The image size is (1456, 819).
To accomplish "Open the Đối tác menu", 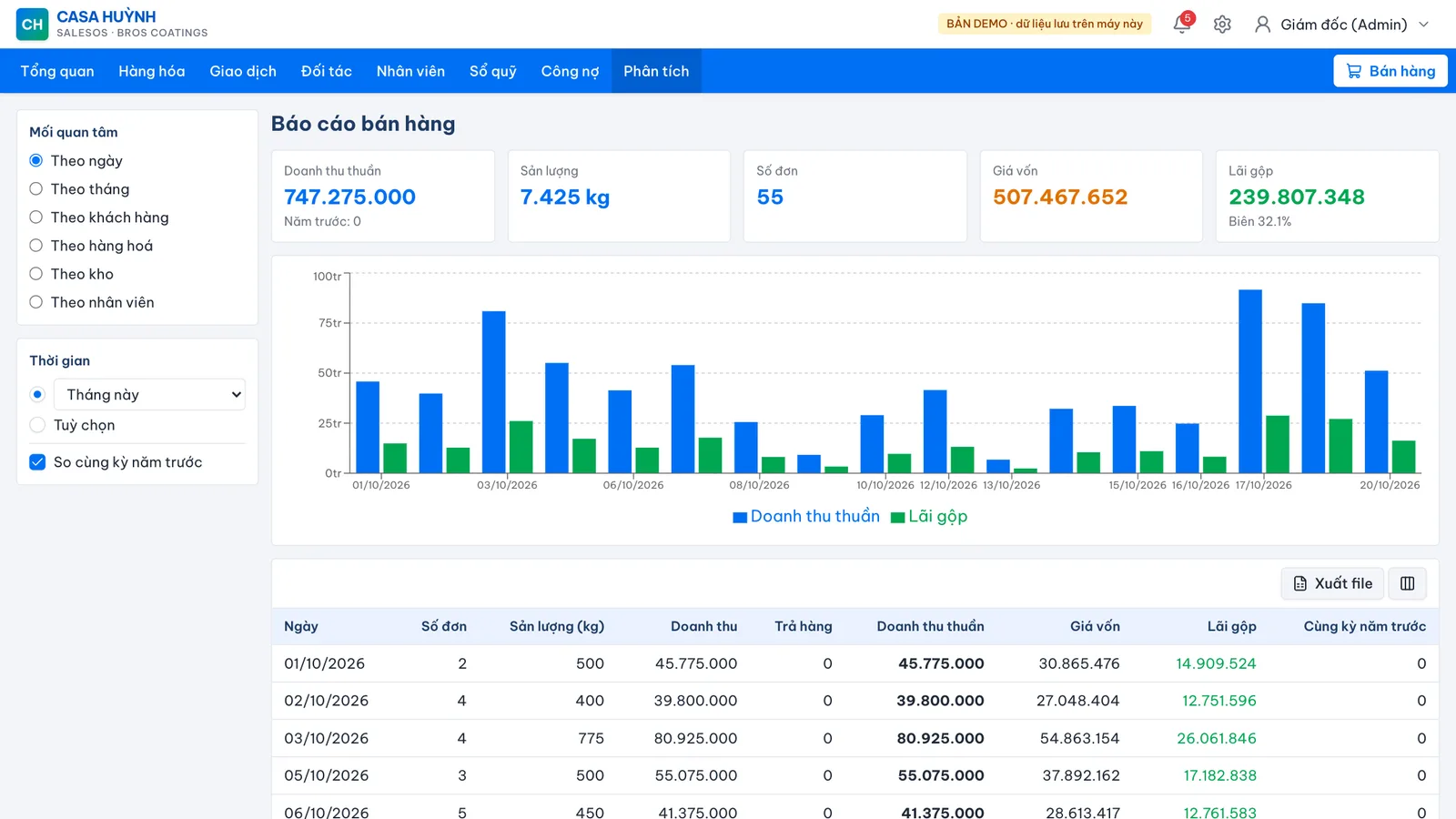I will tap(327, 71).
